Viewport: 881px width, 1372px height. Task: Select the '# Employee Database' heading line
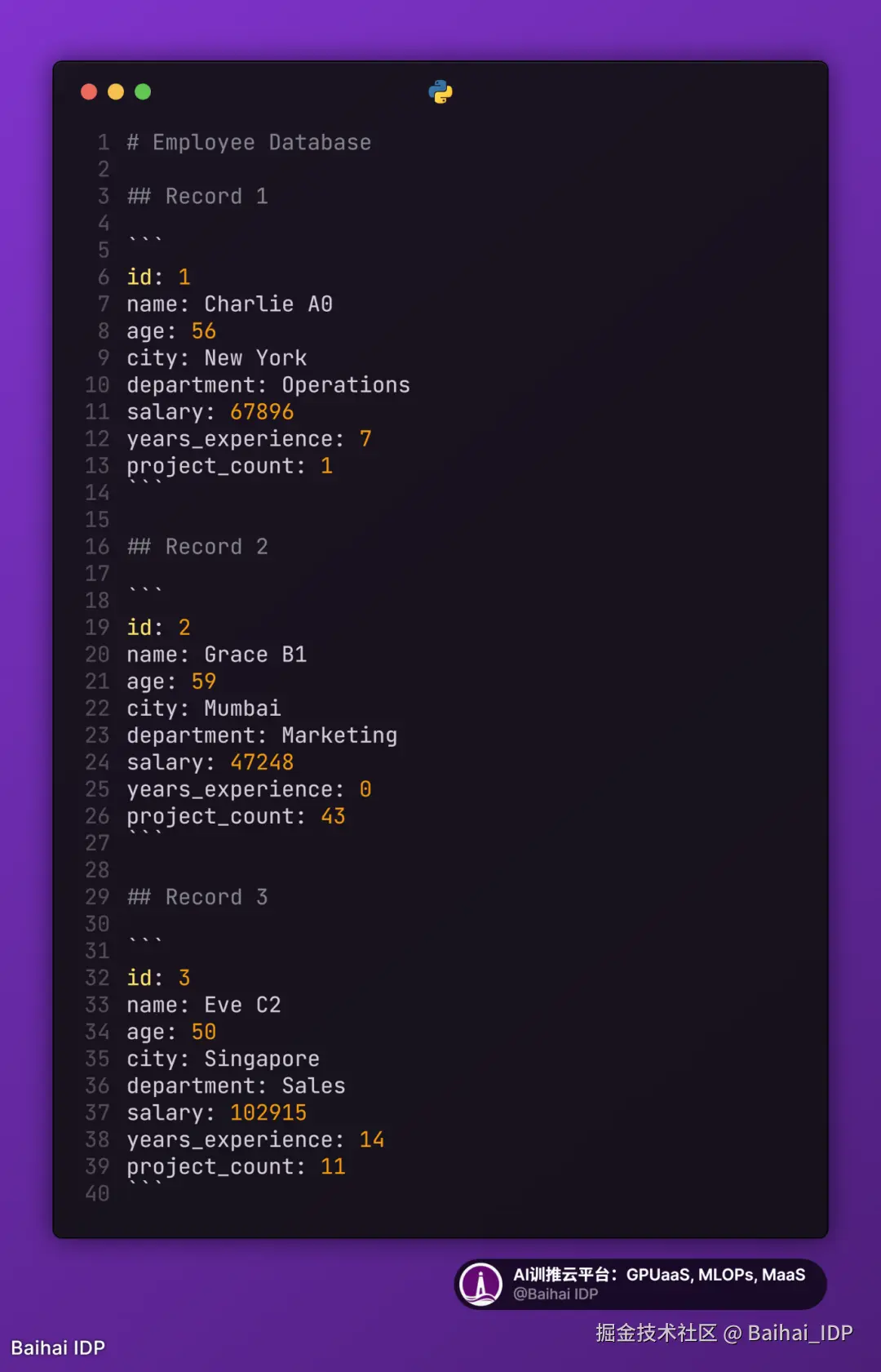coord(249,142)
